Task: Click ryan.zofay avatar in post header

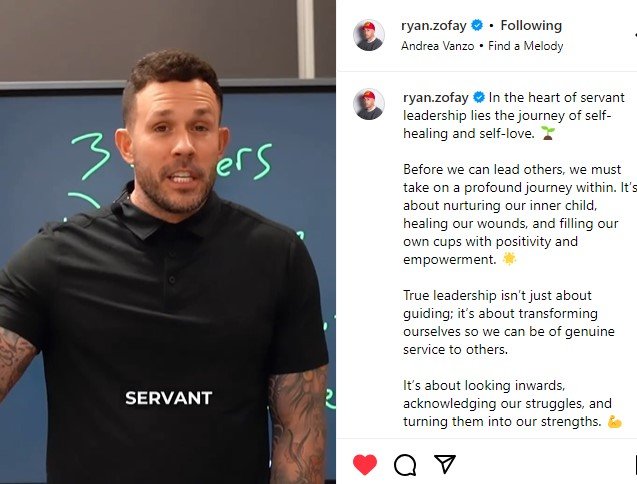Action: pyautogui.click(x=369, y=35)
